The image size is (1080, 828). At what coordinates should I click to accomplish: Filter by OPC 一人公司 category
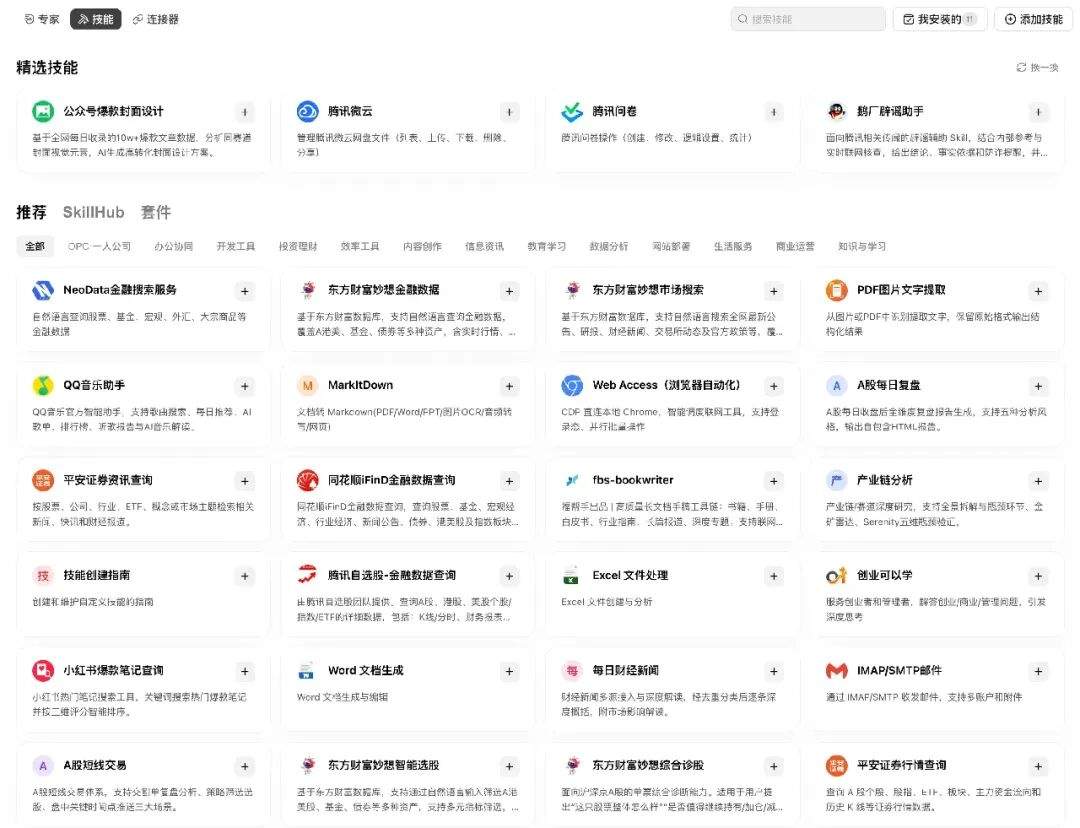[99, 246]
